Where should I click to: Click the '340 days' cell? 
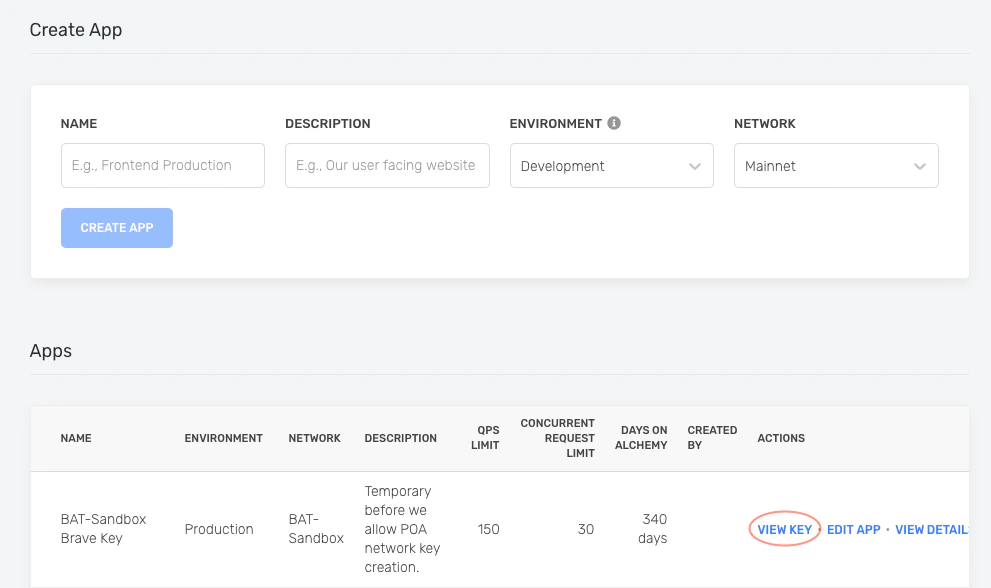click(652, 529)
